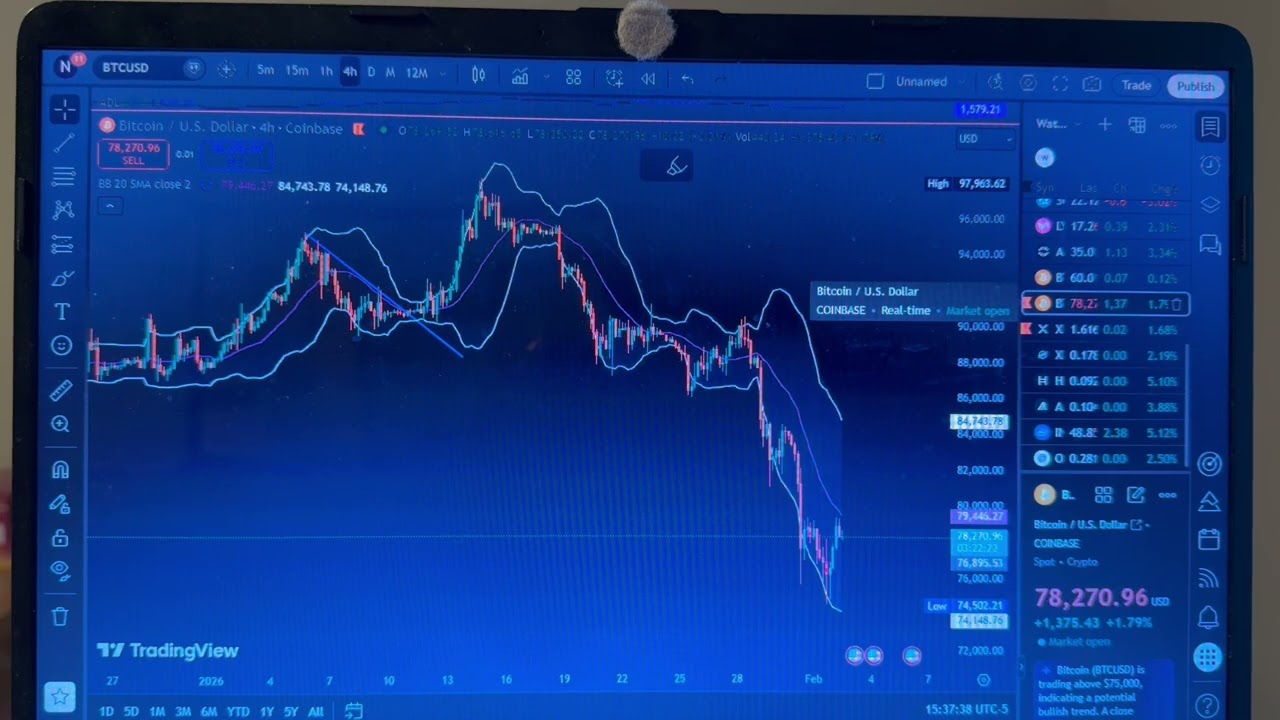Select the 4h timeframe

pos(349,72)
